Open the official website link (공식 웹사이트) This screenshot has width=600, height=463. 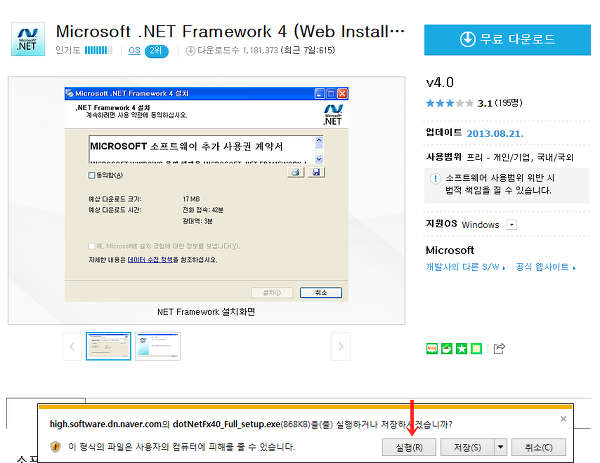pos(545,267)
